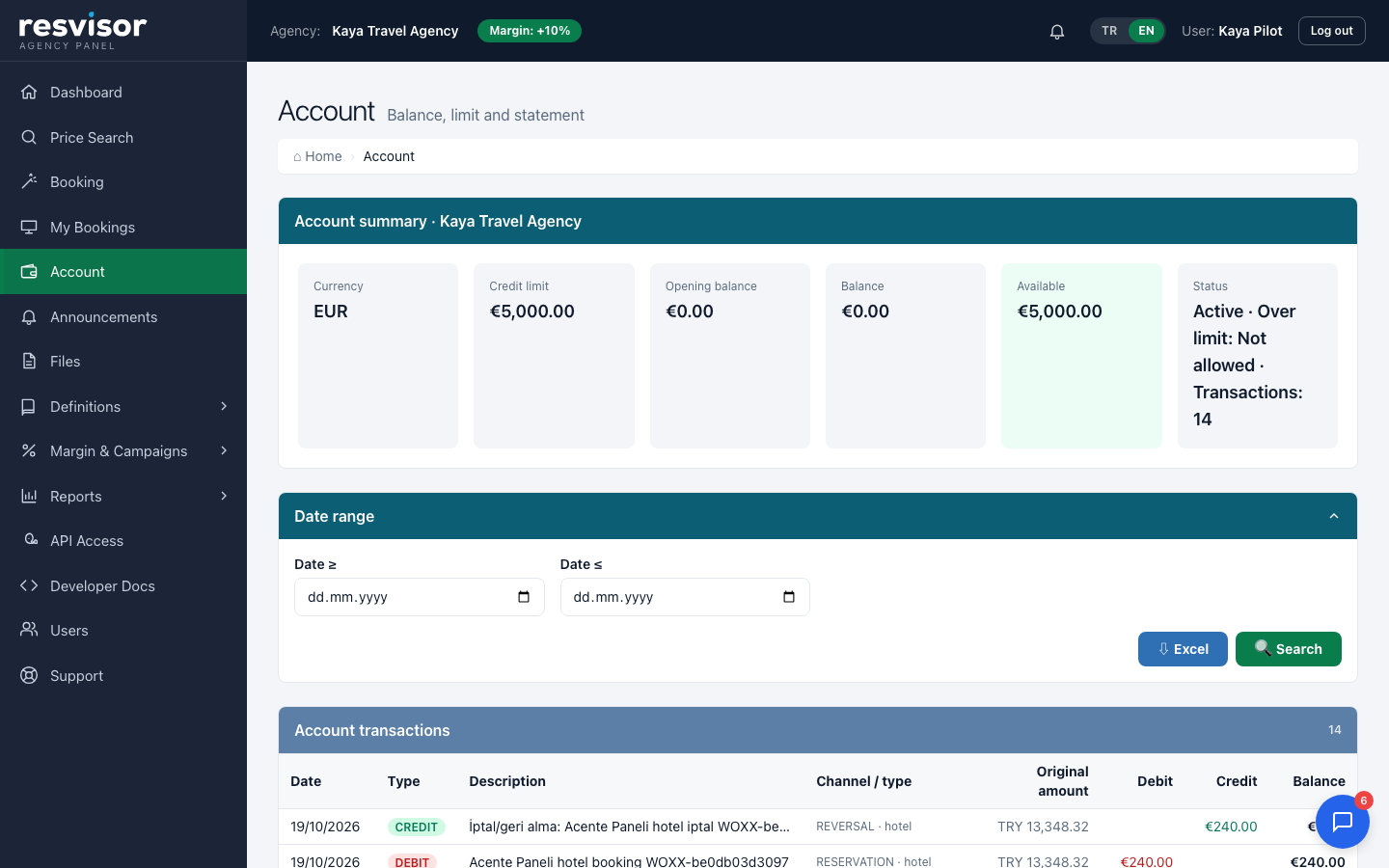
Task: Go to My Bookings page
Action: pyautogui.click(x=123, y=228)
